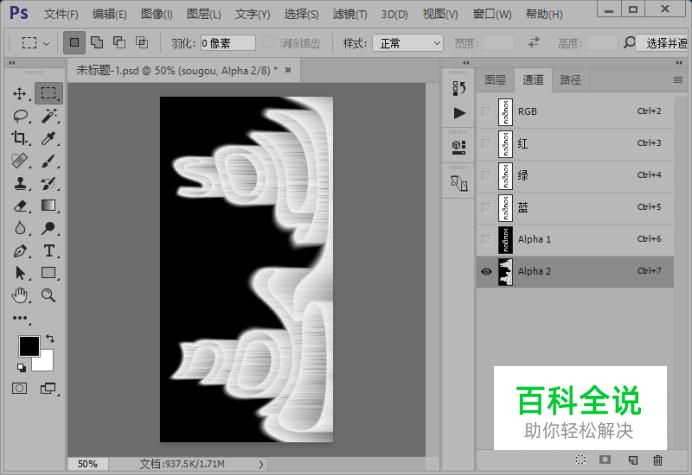
Task: Show the 绿 channel visibility
Action: click(486, 176)
